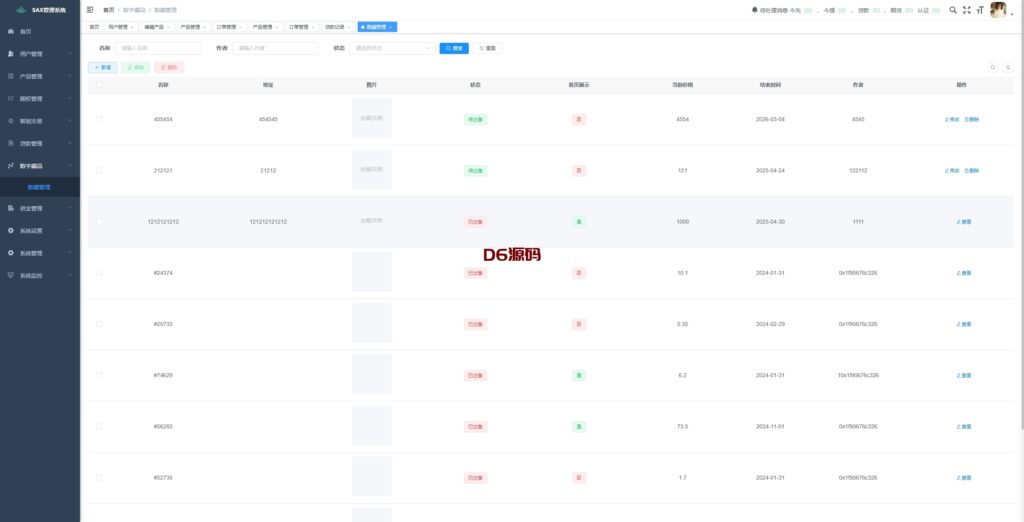Click 首页 in the breadcrumb
Viewport: 1024px width, 522px height.
(x=108, y=10)
